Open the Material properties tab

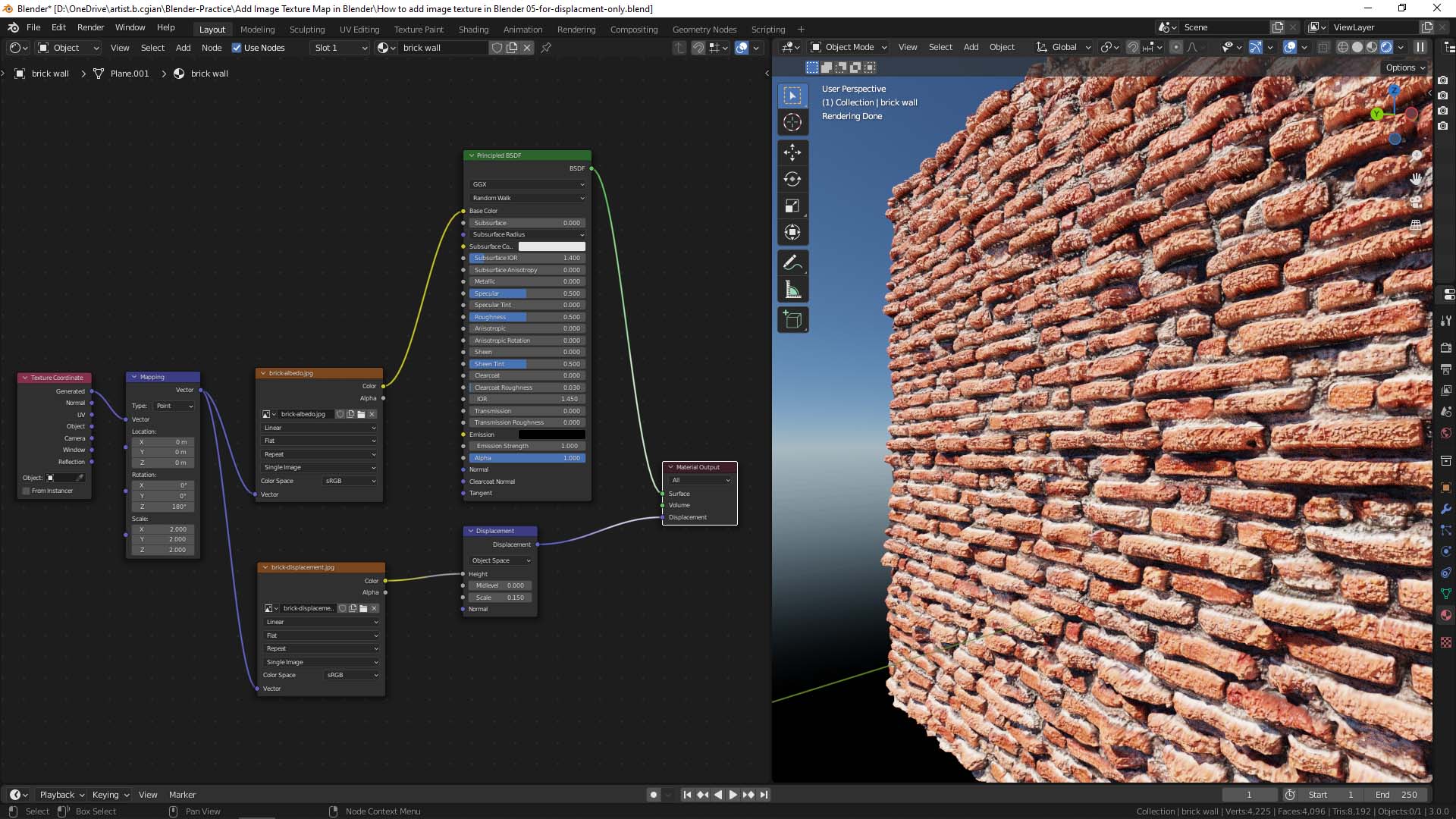click(x=1446, y=615)
